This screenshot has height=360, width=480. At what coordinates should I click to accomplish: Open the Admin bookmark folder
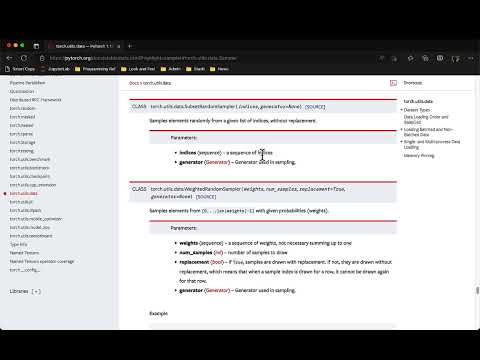(x=171, y=69)
